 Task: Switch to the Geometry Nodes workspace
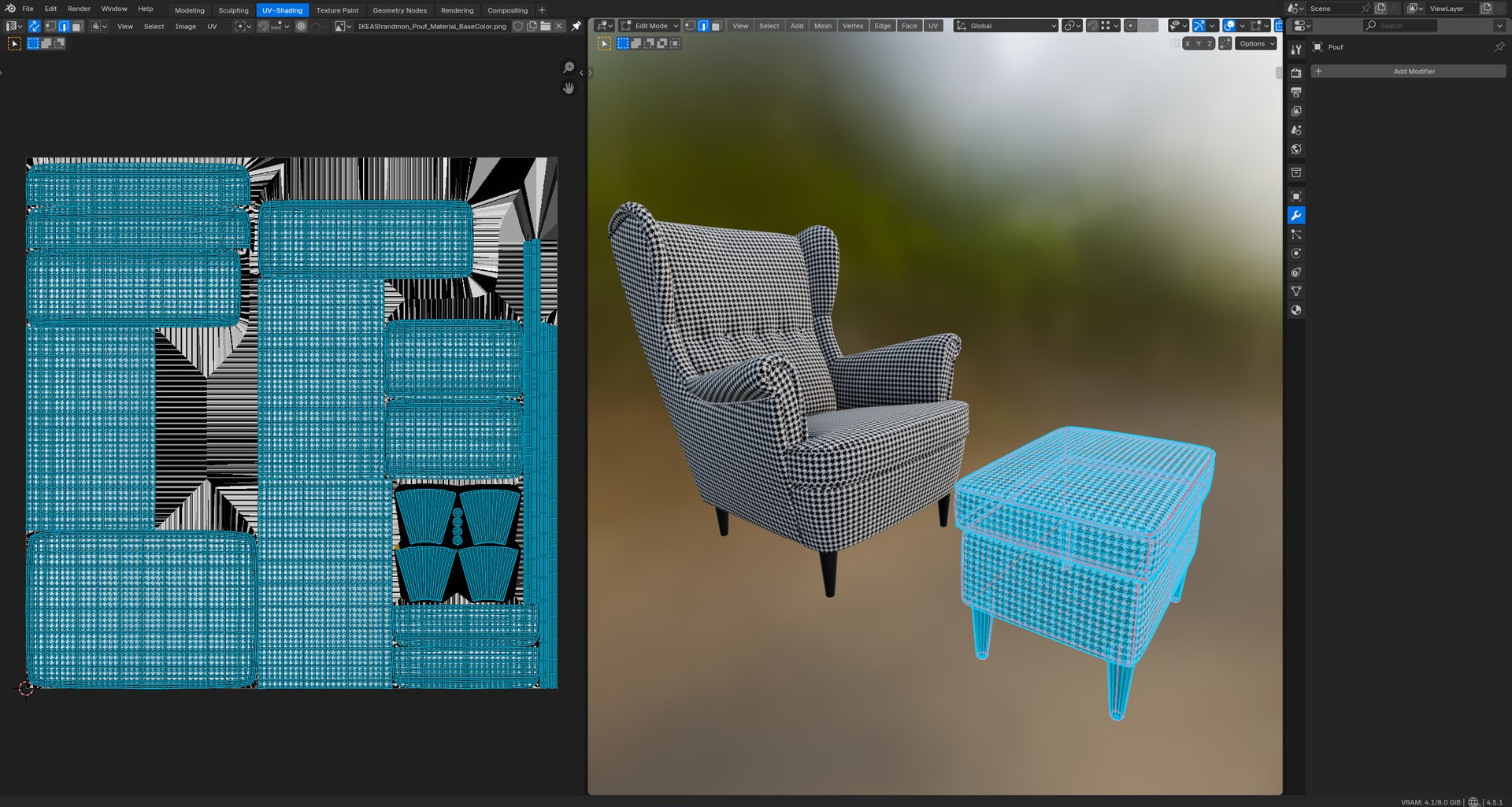pos(399,10)
